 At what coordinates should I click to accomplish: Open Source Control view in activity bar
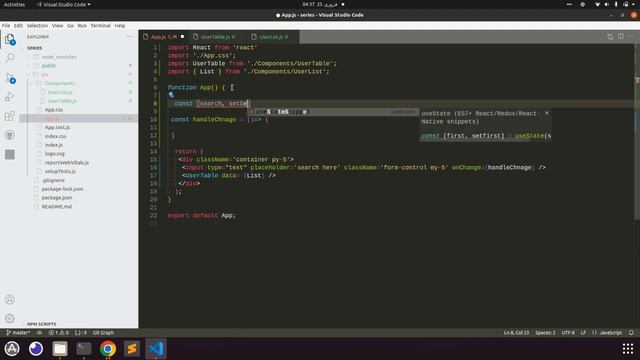(x=10, y=77)
